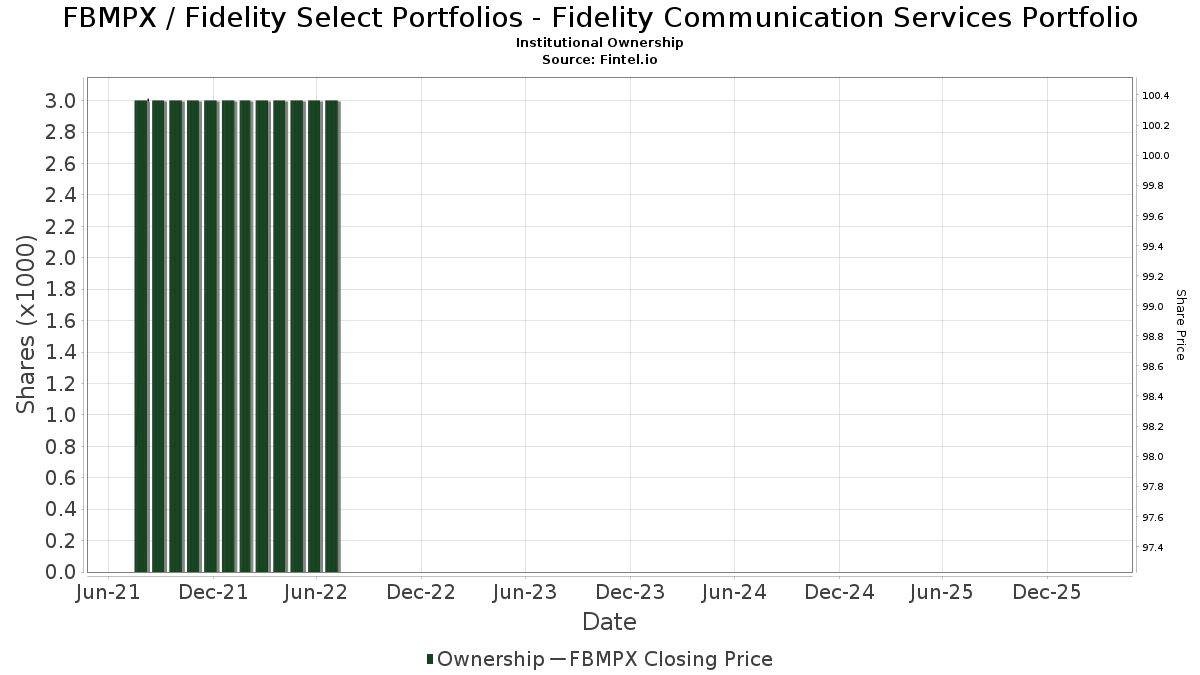Viewport: 1200px width, 675px height.
Task: Click the Share Price right axis title
Action: tap(1180, 324)
